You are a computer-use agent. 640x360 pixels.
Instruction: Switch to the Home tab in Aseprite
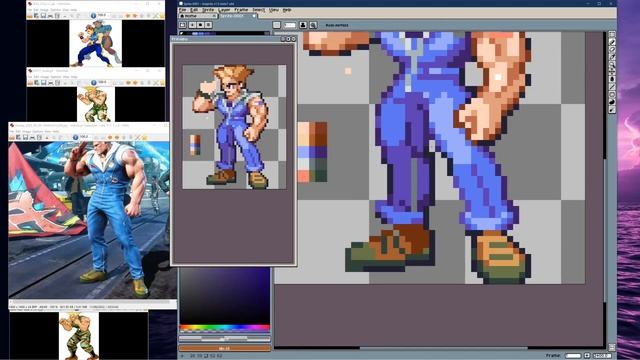[x=198, y=16]
